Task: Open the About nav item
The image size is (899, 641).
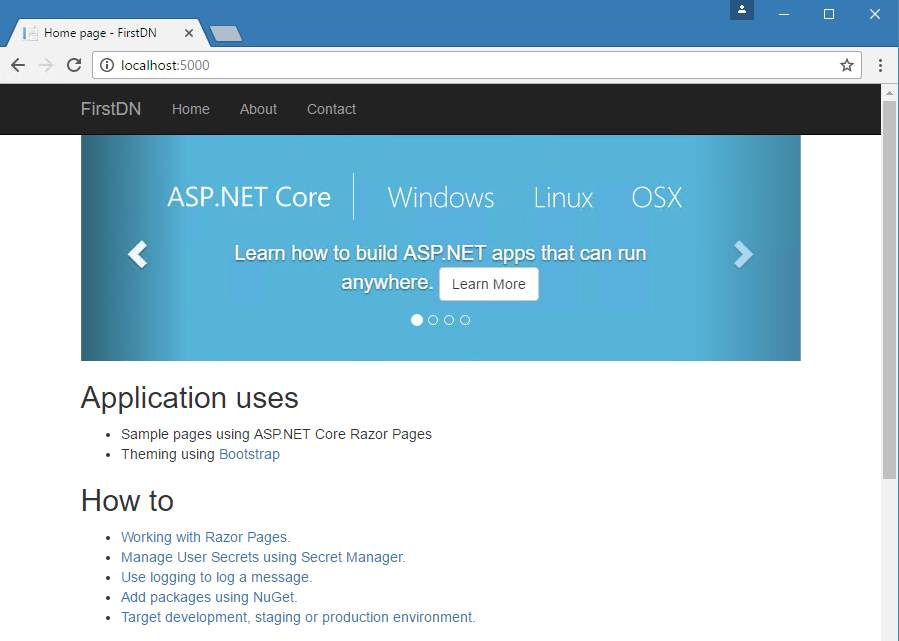Action: 258,109
